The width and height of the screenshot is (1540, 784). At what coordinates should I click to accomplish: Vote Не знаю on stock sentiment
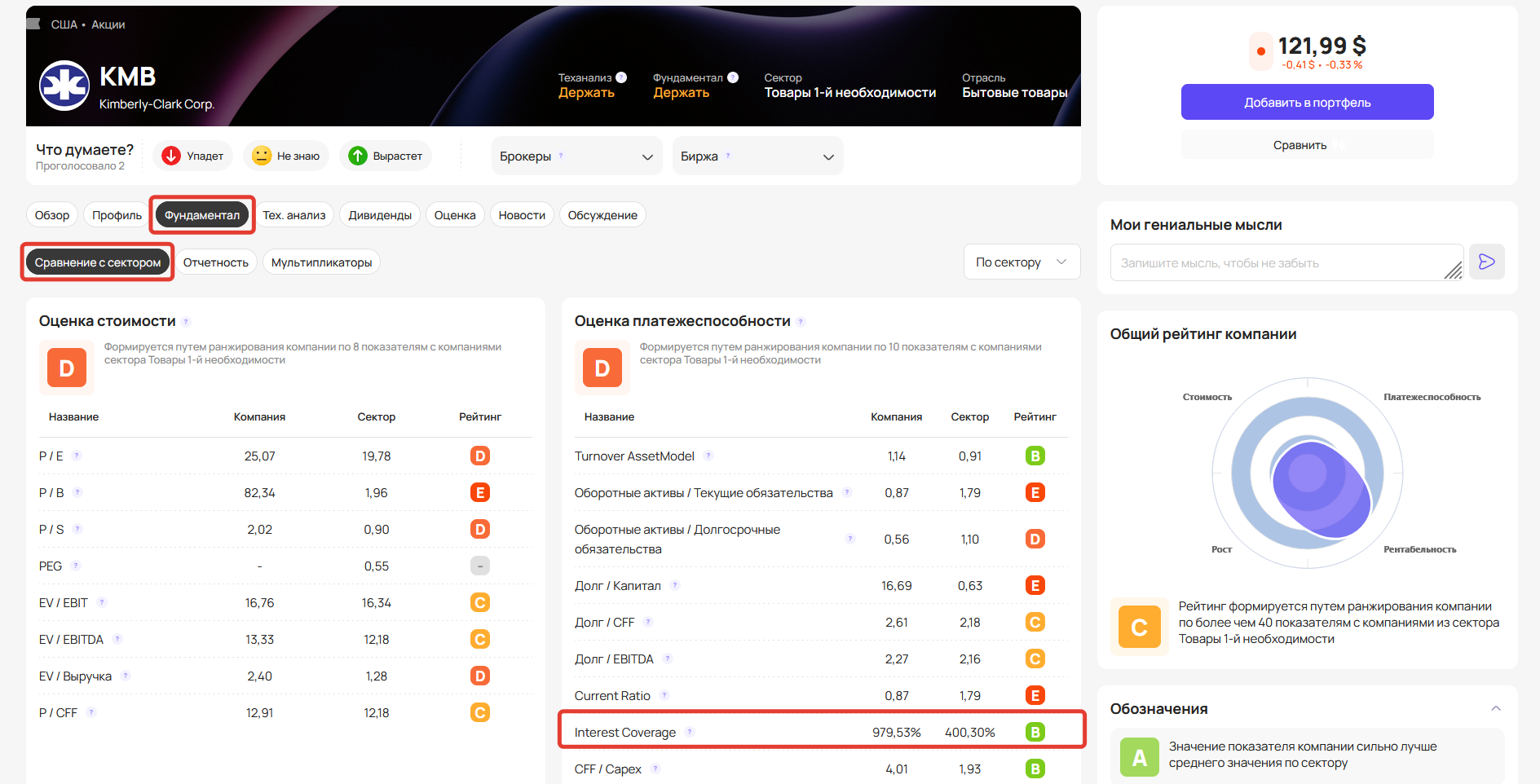(x=286, y=156)
